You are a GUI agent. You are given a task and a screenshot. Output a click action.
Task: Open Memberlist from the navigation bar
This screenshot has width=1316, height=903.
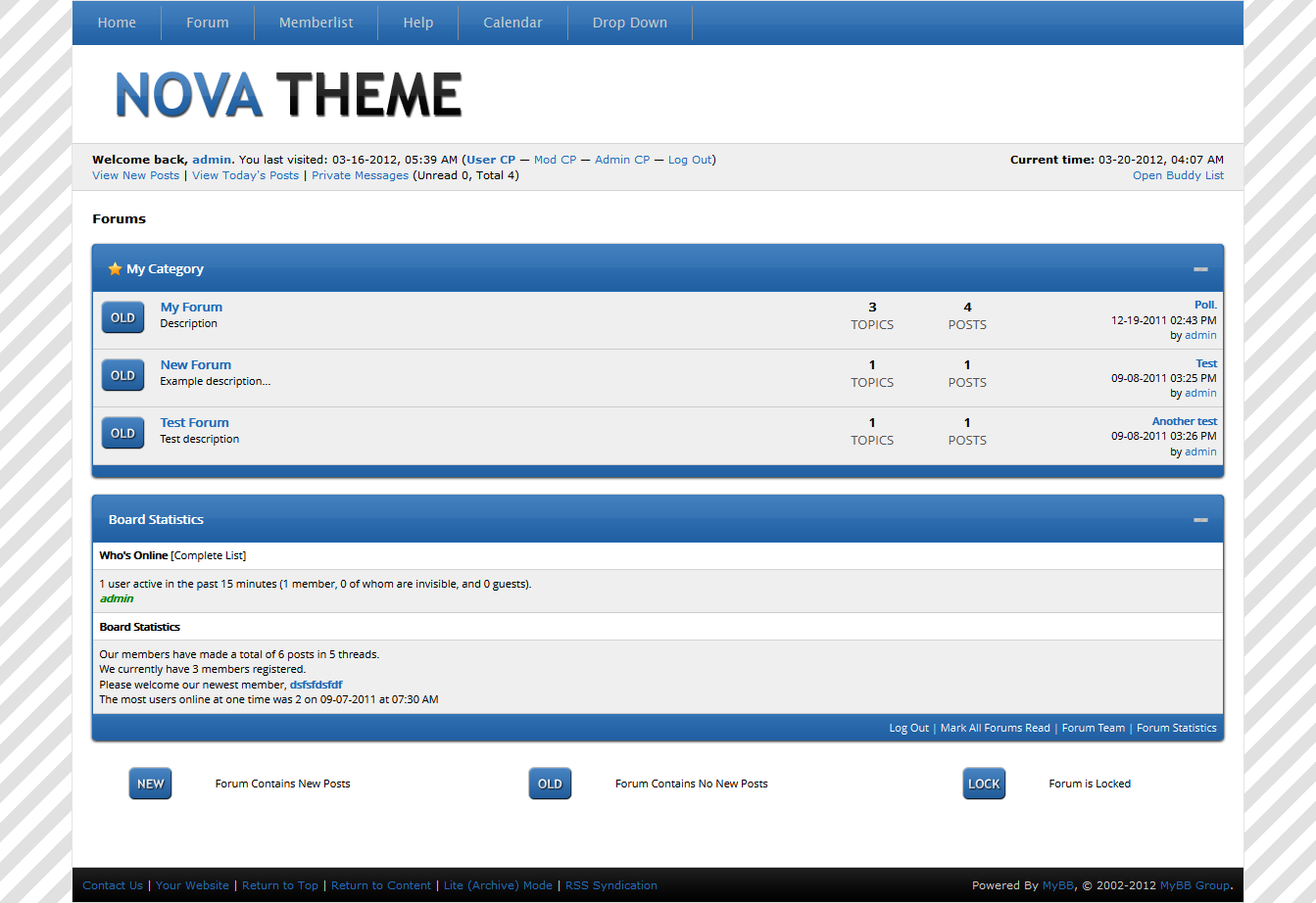pyautogui.click(x=316, y=23)
